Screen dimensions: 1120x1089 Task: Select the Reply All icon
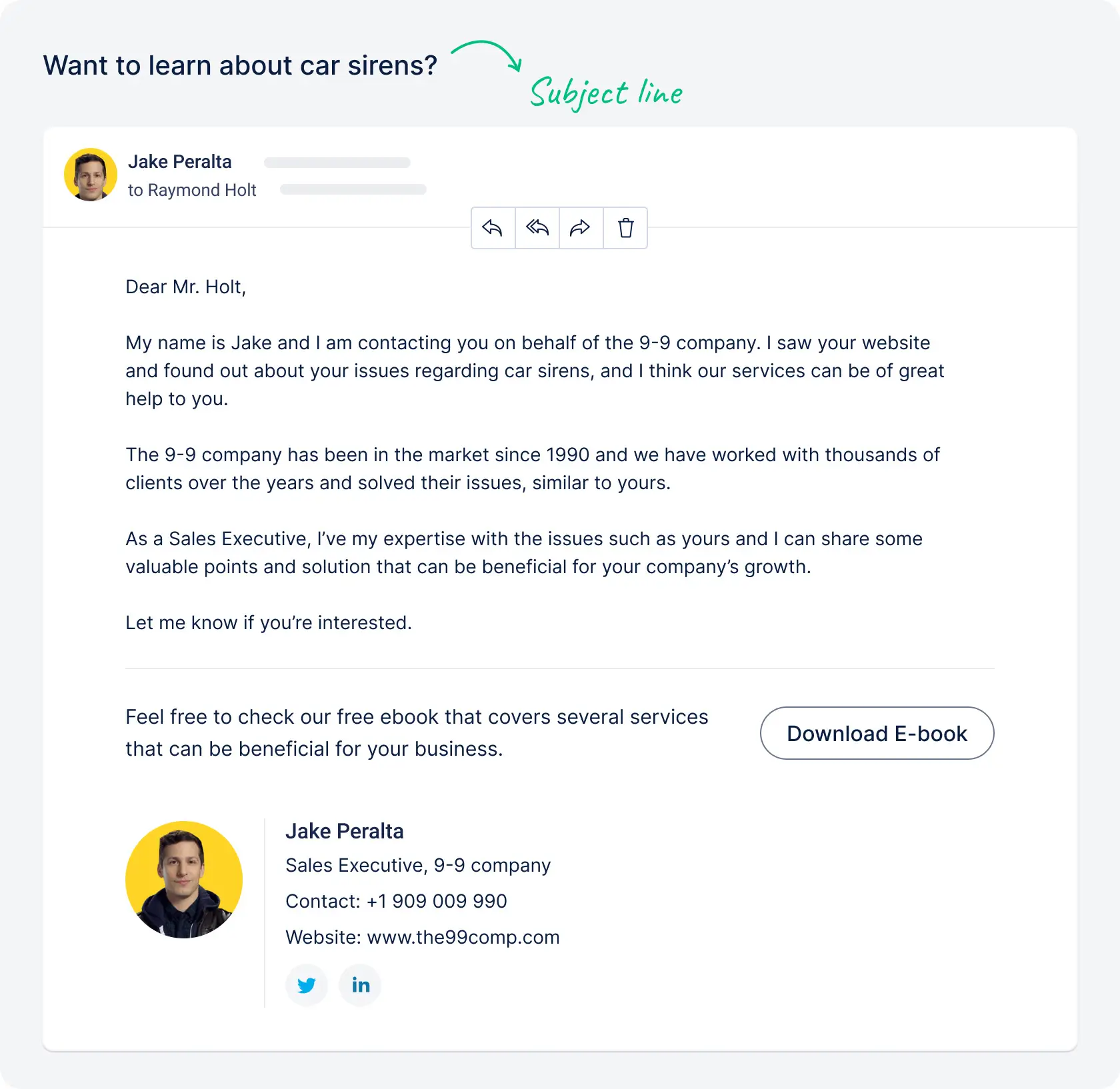[537, 228]
